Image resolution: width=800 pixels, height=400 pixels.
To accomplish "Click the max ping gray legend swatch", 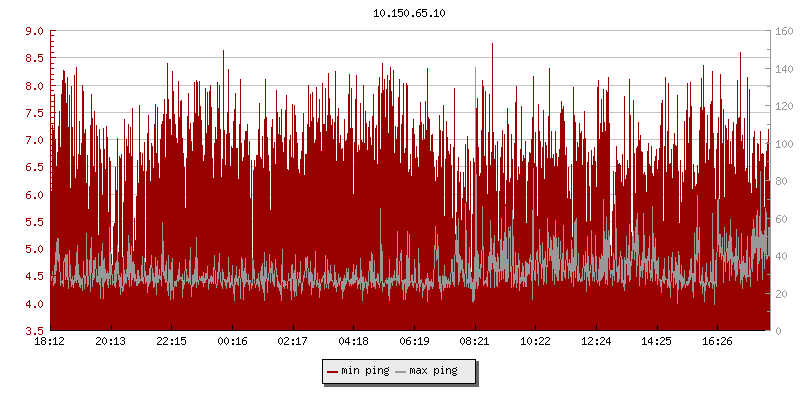I will click(401, 371).
